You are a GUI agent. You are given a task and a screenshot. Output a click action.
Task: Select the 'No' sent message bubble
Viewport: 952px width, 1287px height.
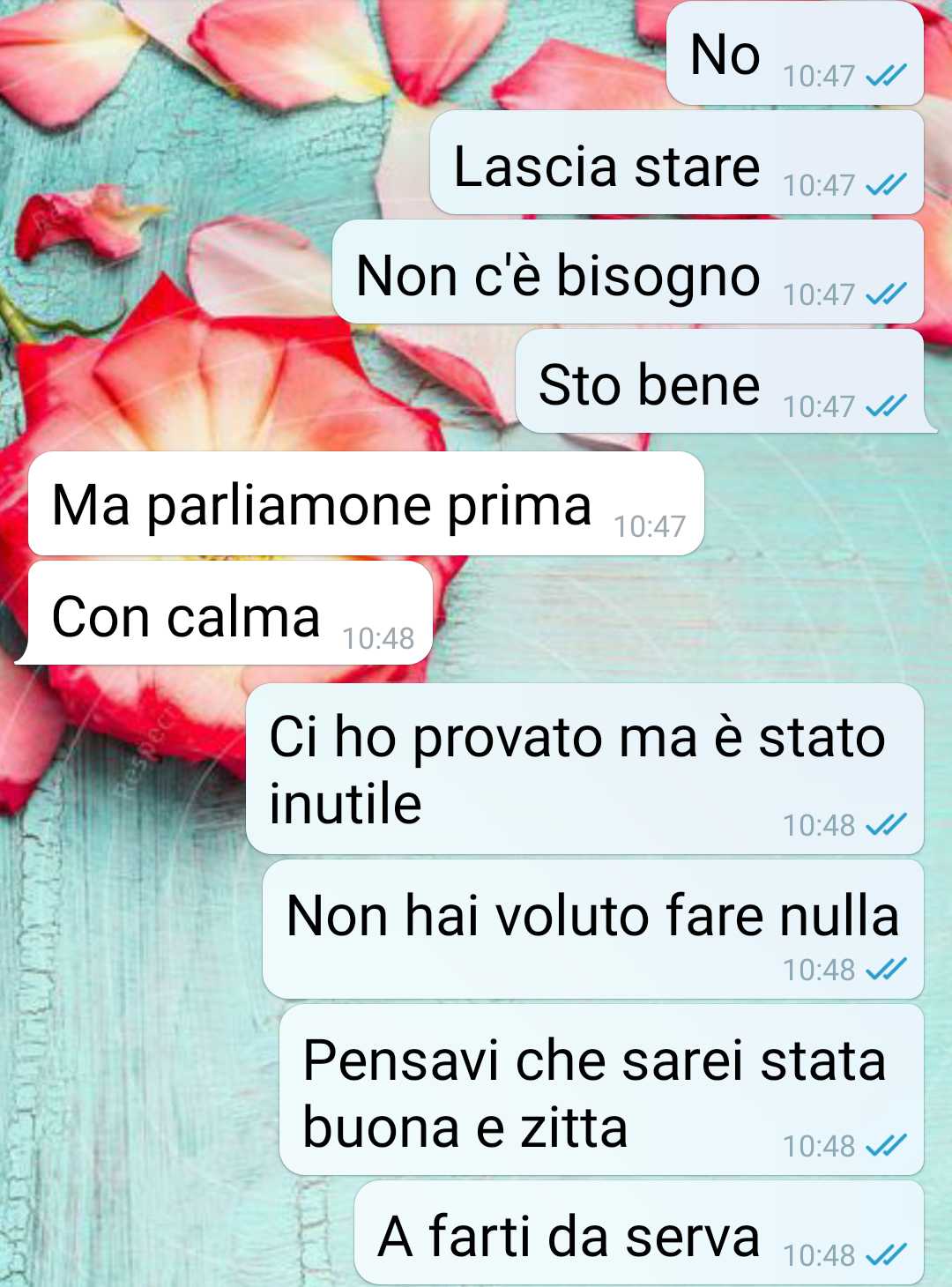pos(795,53)
